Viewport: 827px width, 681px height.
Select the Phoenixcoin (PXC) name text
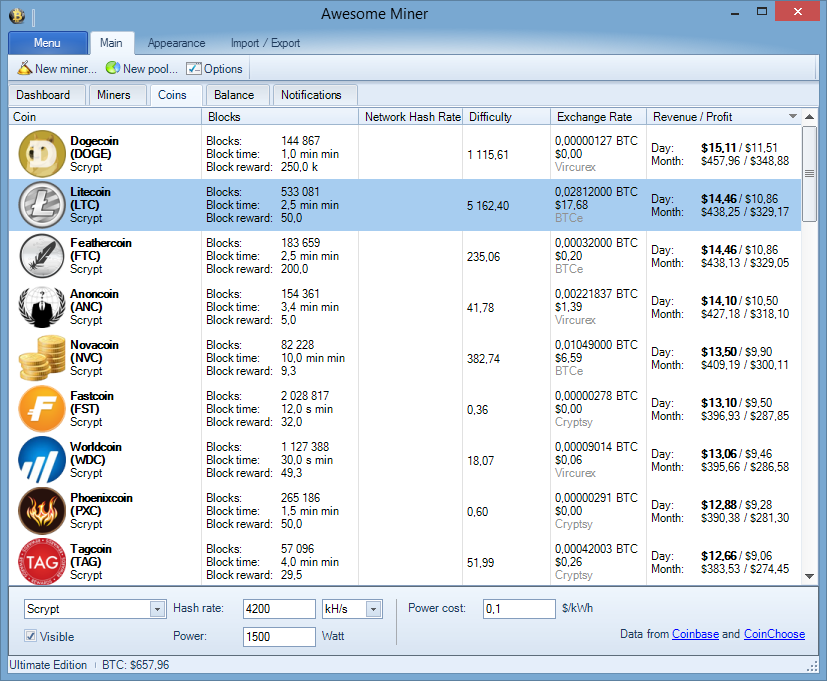(101, 504)
